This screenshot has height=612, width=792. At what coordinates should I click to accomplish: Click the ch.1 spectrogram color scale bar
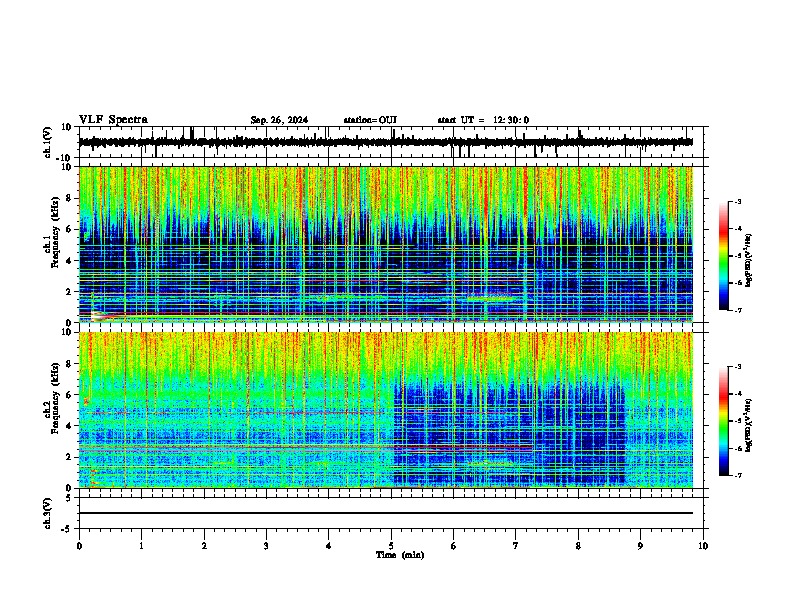[x=723, y=256]
